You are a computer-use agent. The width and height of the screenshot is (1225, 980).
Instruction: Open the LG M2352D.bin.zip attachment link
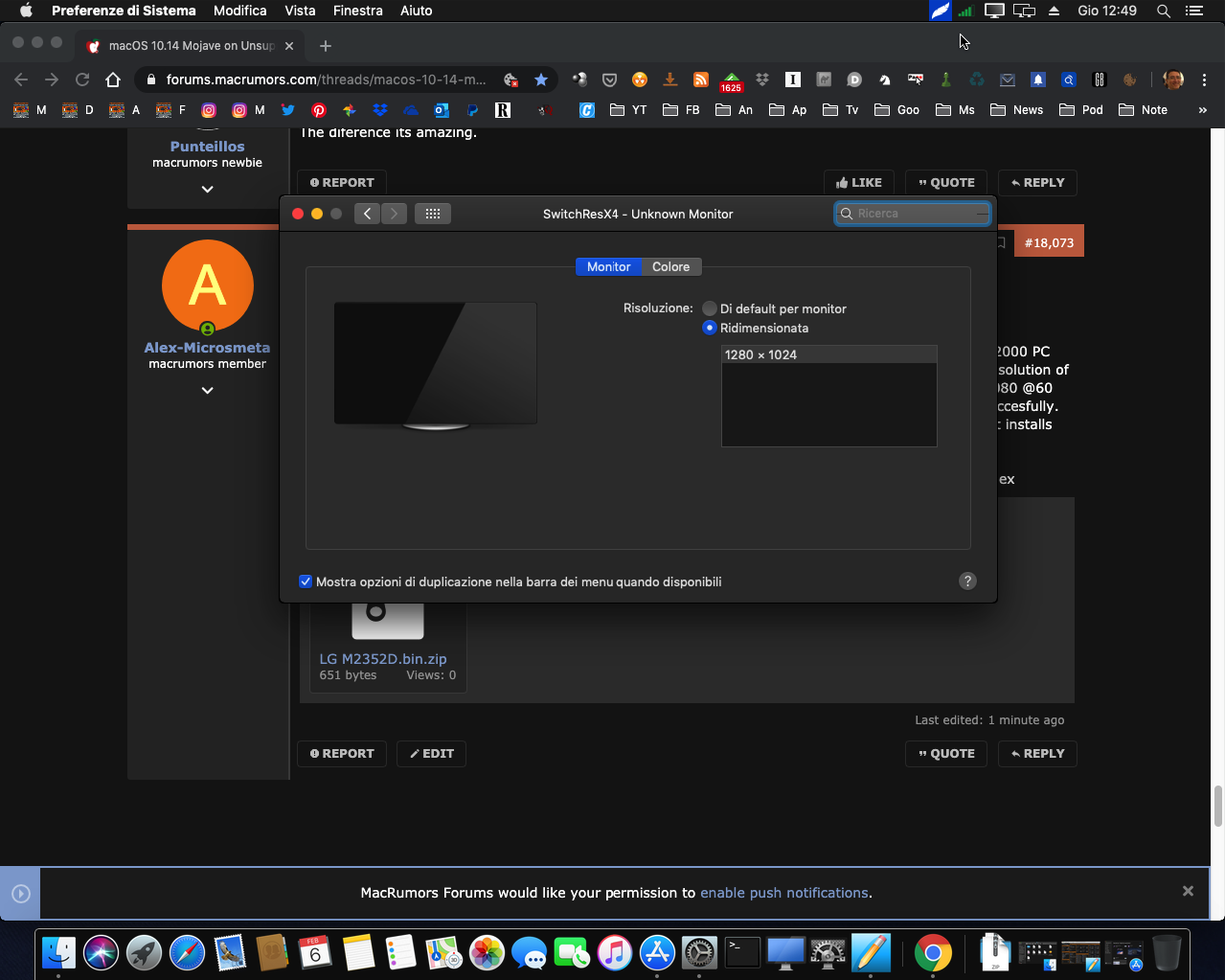[383, 658]
